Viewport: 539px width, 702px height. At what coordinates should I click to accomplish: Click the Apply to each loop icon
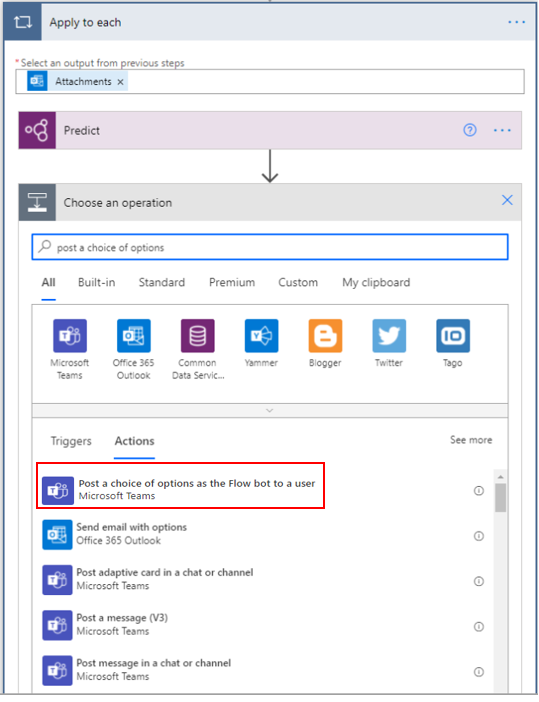point(23,21)
